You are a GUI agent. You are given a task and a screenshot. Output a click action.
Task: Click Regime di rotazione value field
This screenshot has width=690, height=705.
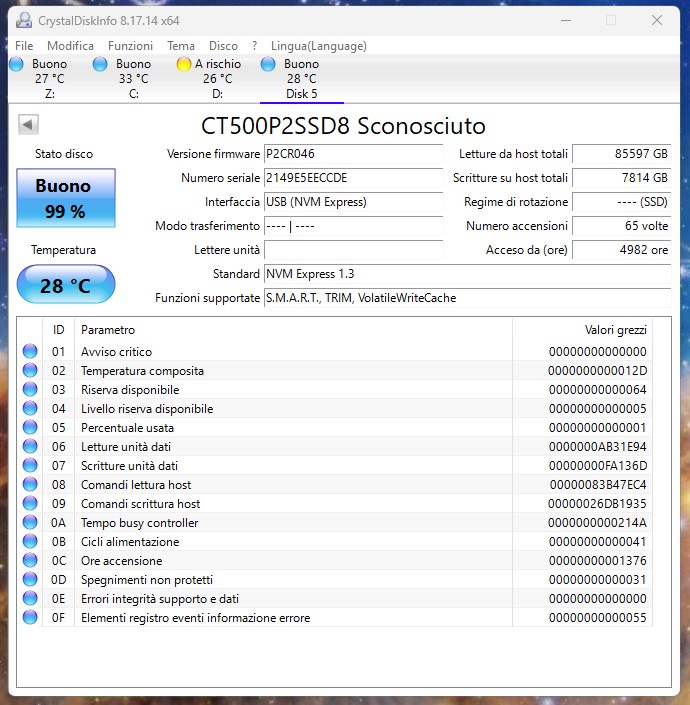pyautogui.click(x=622, y=202)
